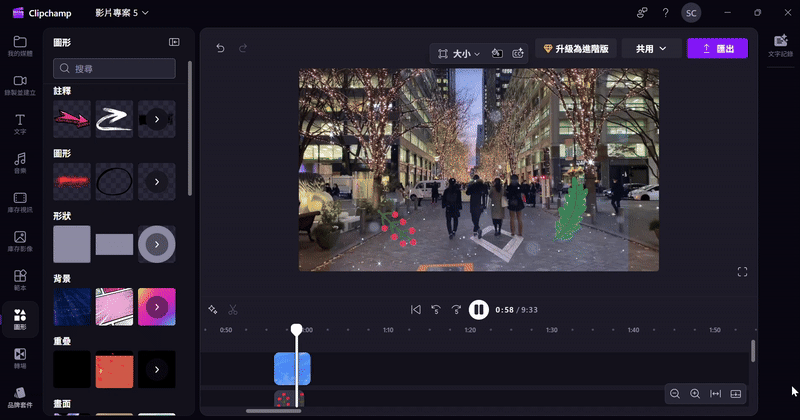Expand more 註釋 annotation graphics arrow
The height and width of the screenshot is (420, 800).
[157, 120]
